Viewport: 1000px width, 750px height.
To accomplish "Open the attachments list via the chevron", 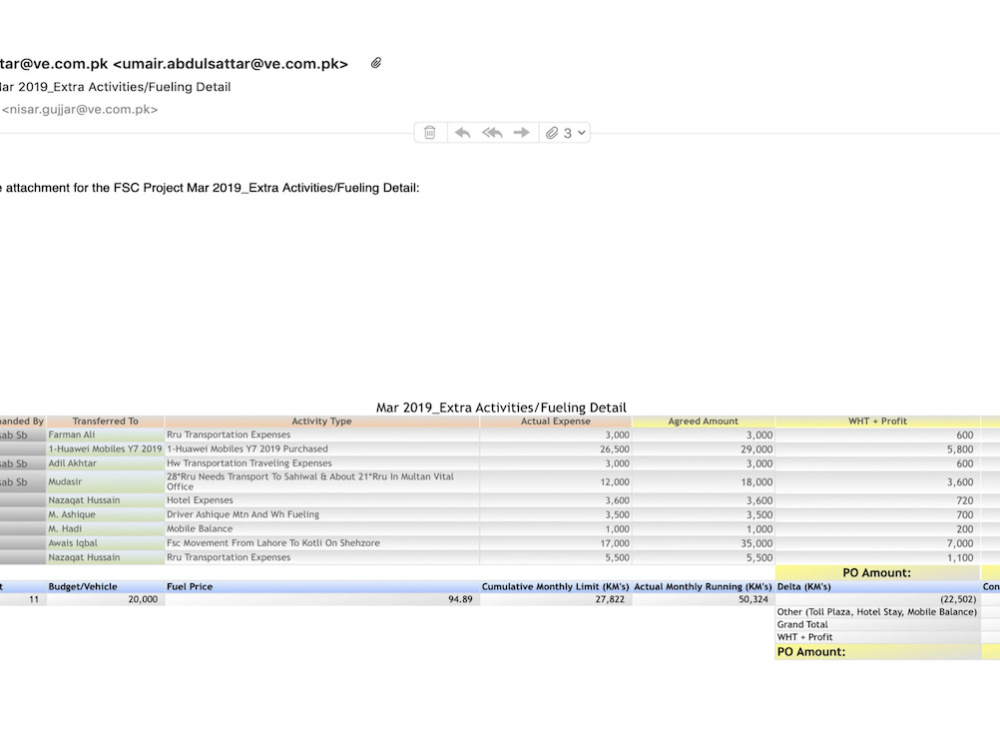I will click(582, 132).
